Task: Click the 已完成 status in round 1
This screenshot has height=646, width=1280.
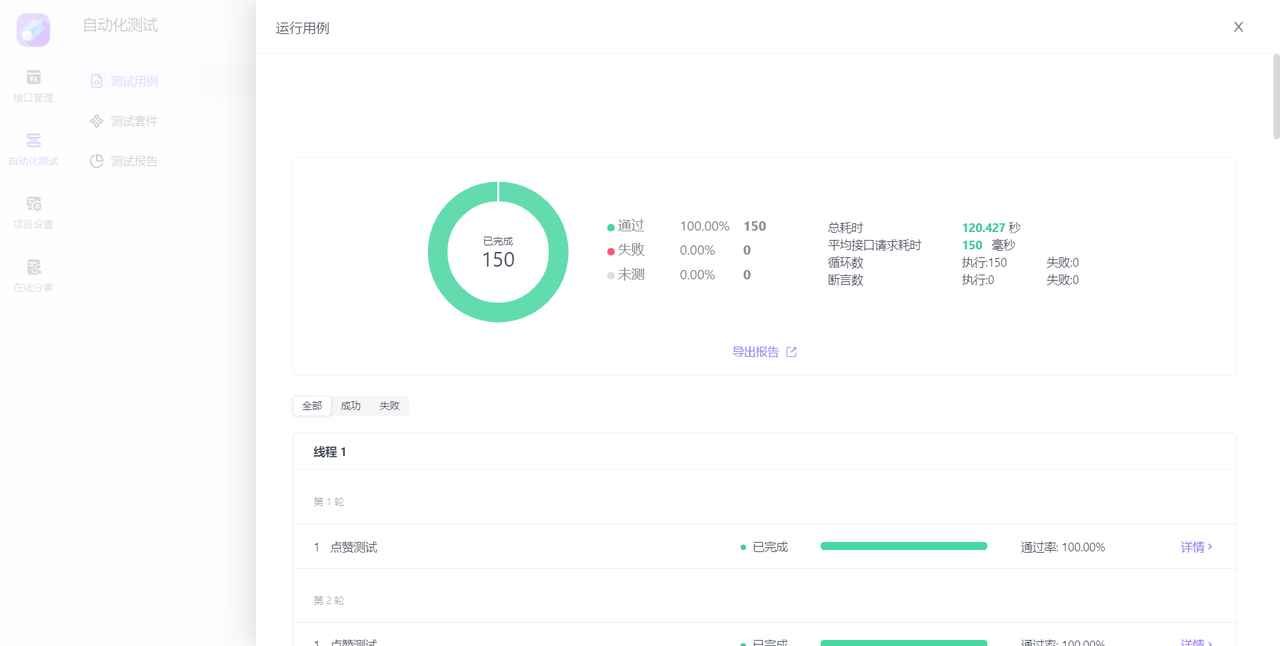Action: point(770,547)
